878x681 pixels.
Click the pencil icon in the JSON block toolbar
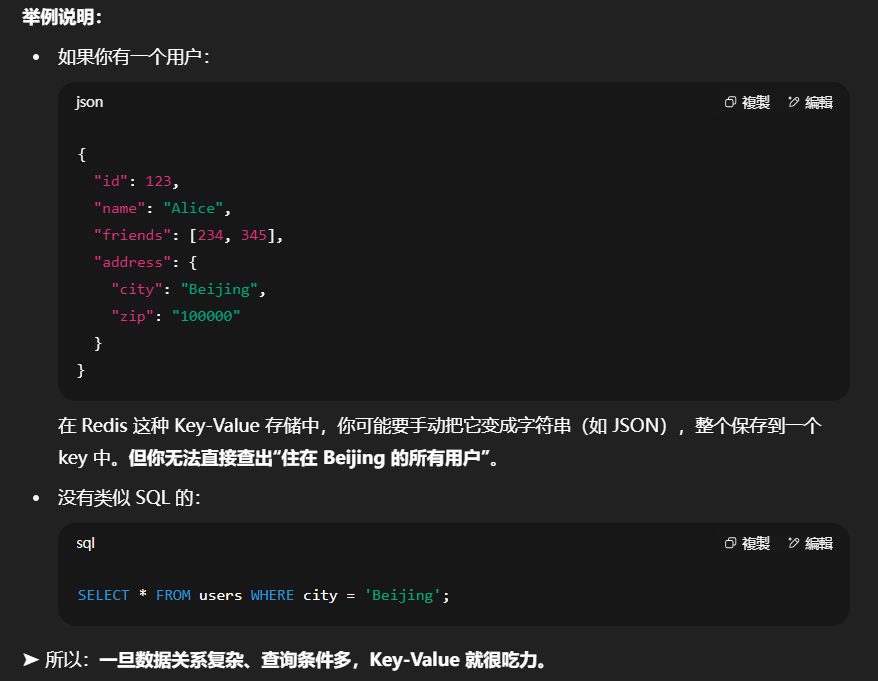[794, 101]
